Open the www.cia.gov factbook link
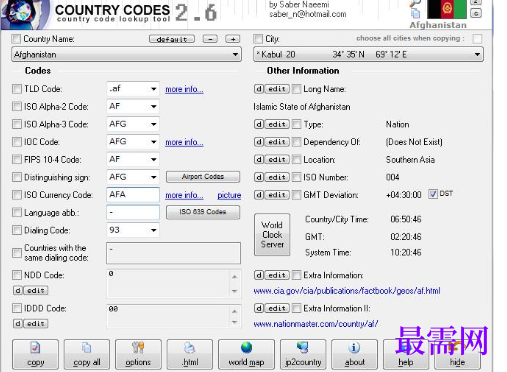 (347, 291)
